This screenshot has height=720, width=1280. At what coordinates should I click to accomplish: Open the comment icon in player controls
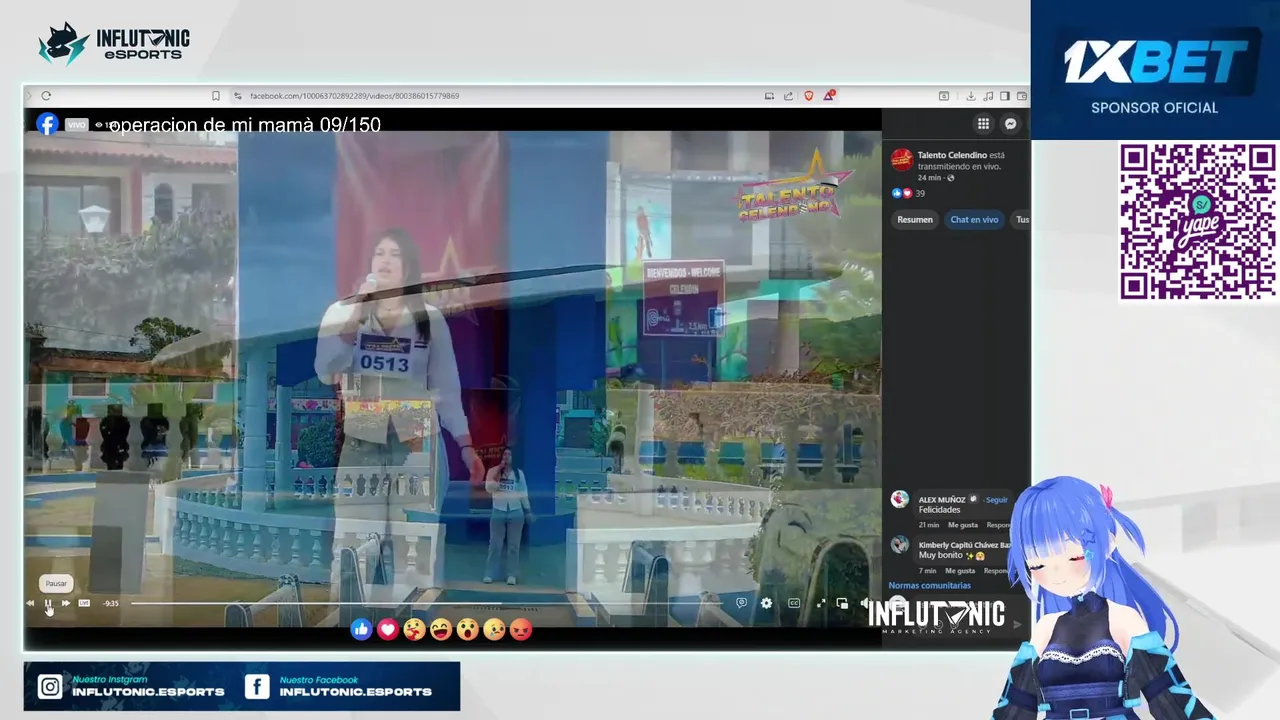click(741, 603)
